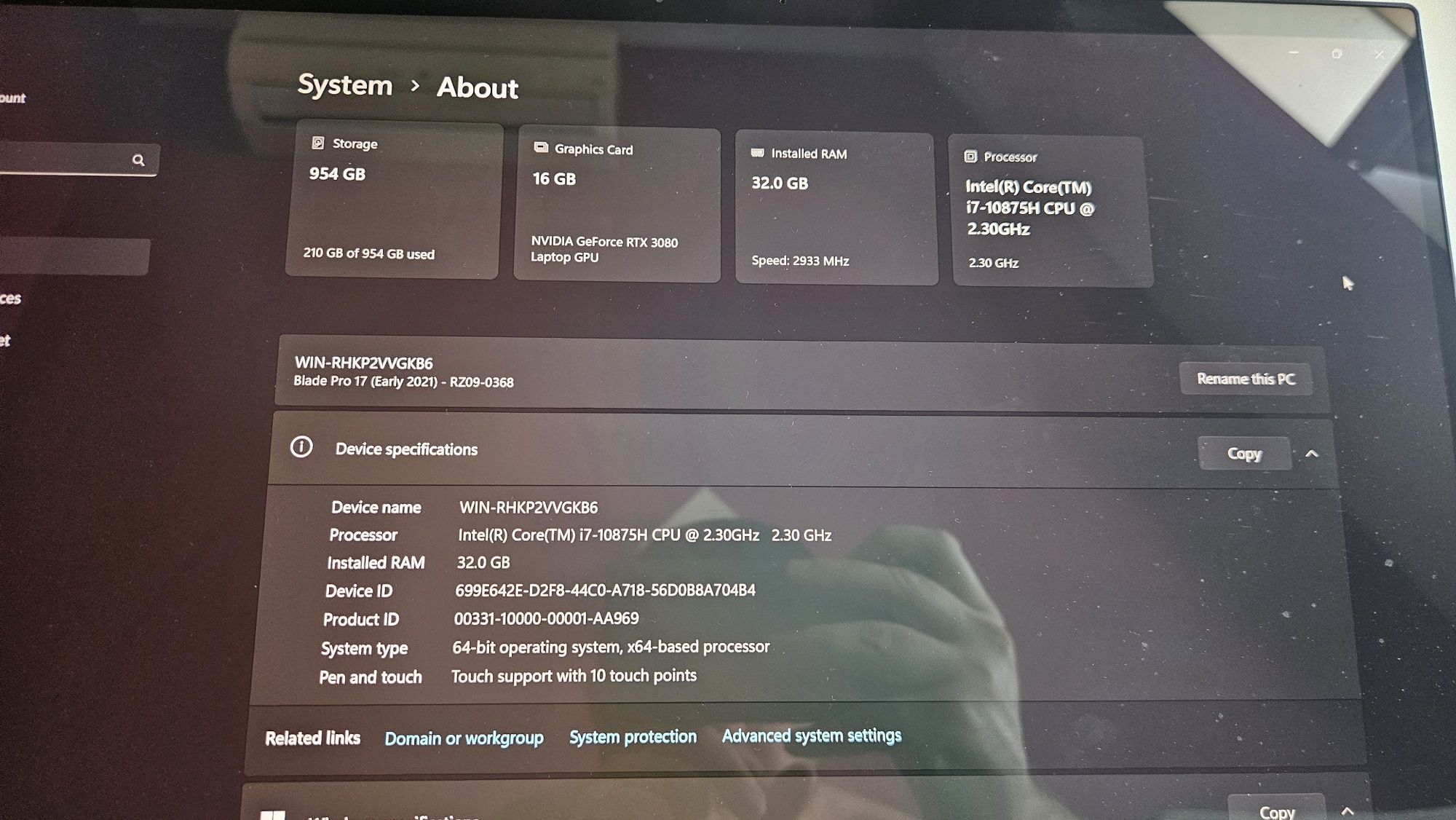The width and height of the screenshot is (1456, 820).
Task: Open the Installed RAM 32.0 GB card
Action: tap(836, 208)
